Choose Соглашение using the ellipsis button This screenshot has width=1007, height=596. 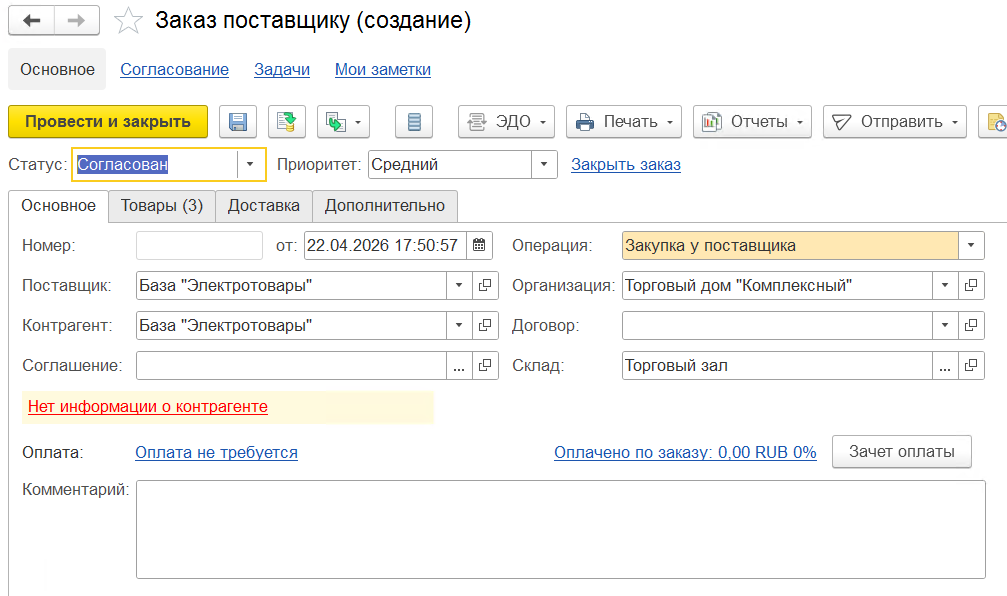[x=459, y=365]
